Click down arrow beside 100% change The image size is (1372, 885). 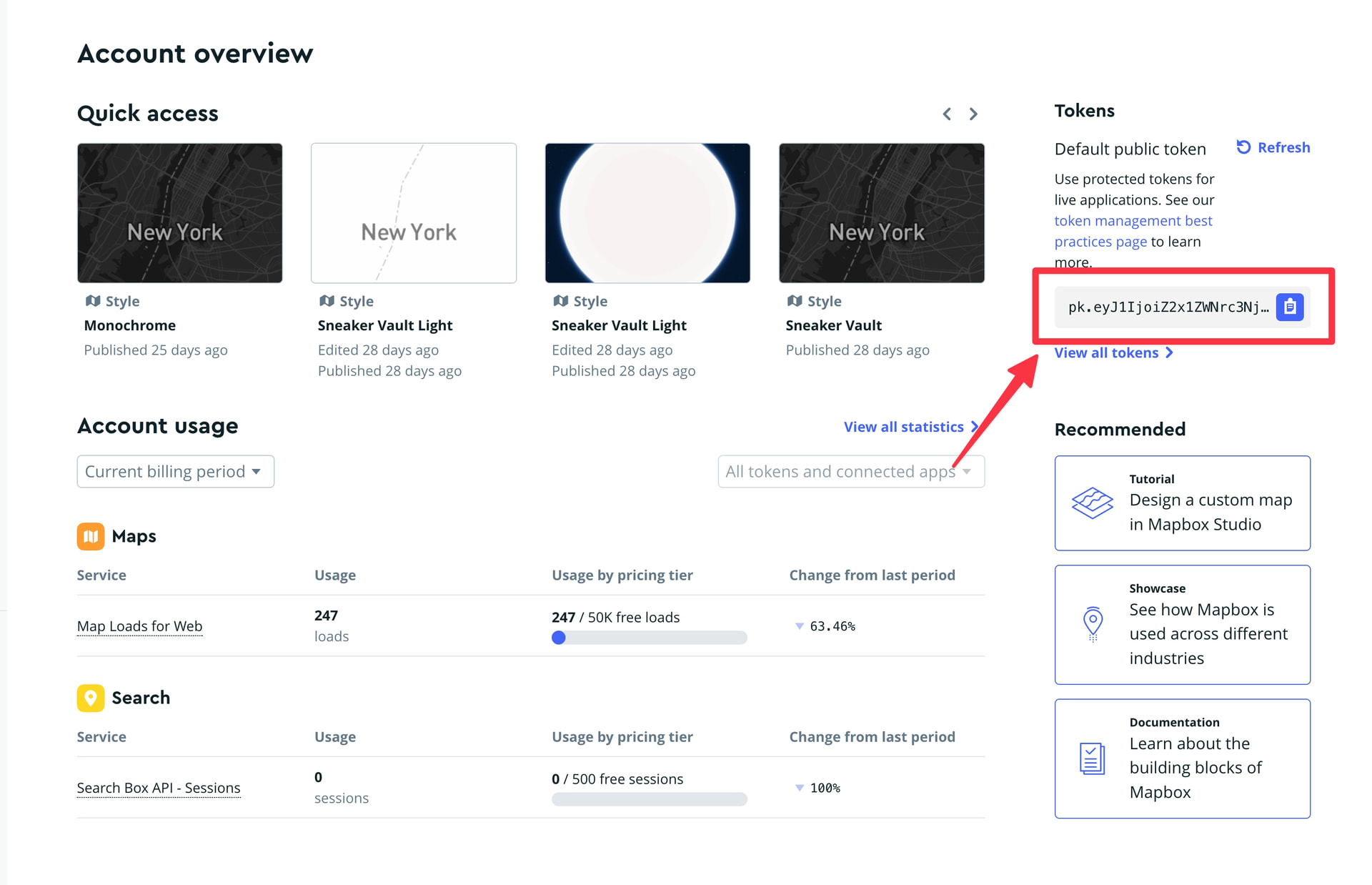pyautogui.click(x=799, y=788)
